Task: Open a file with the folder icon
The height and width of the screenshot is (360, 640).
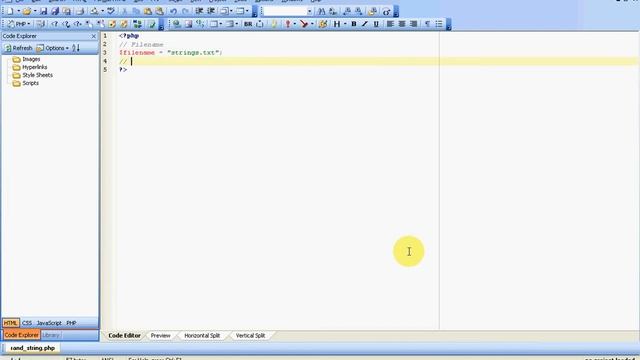Action: click(27, 11)
